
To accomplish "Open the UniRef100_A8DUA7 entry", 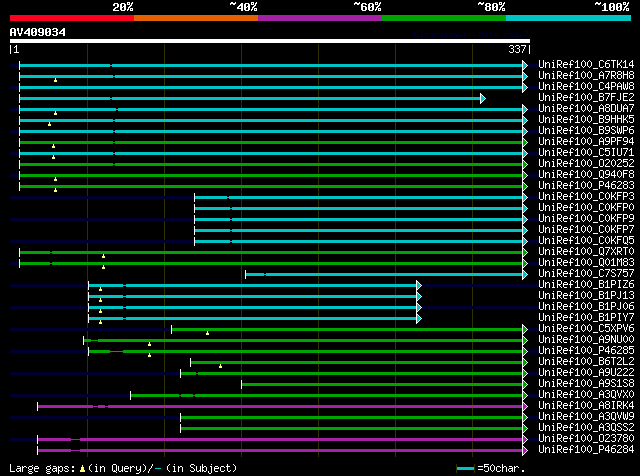I will (x=586, y=109).
